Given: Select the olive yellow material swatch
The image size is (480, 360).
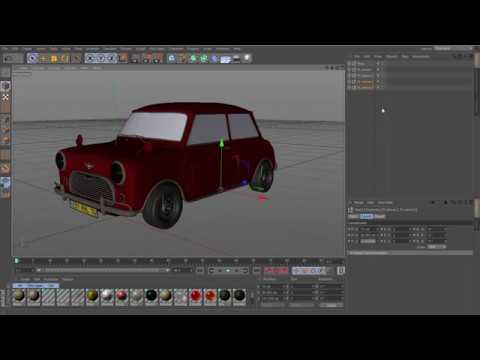Looking at the screenshot, I should click(93, 296).
